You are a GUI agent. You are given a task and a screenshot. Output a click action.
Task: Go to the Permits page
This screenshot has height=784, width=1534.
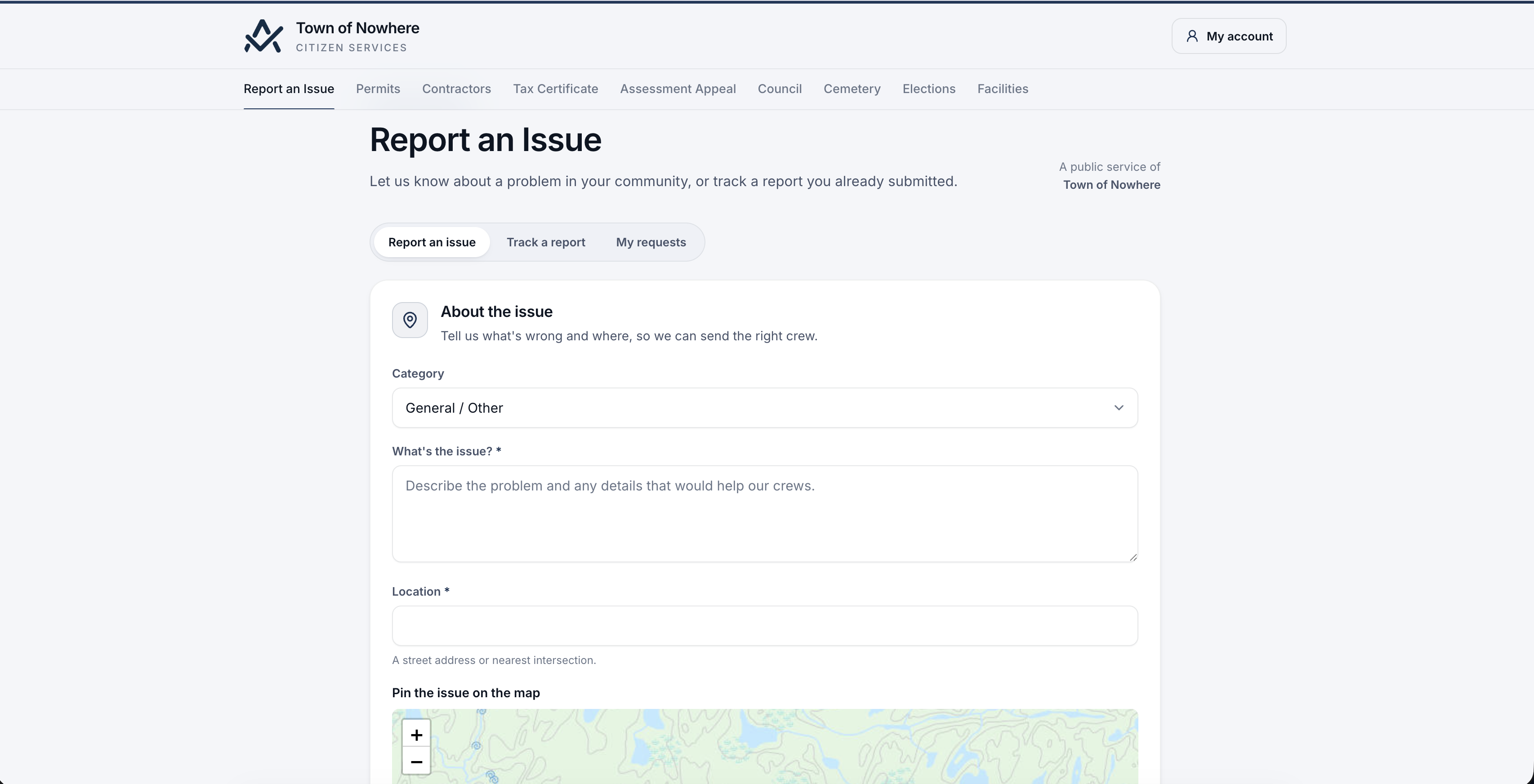[378, 89]
